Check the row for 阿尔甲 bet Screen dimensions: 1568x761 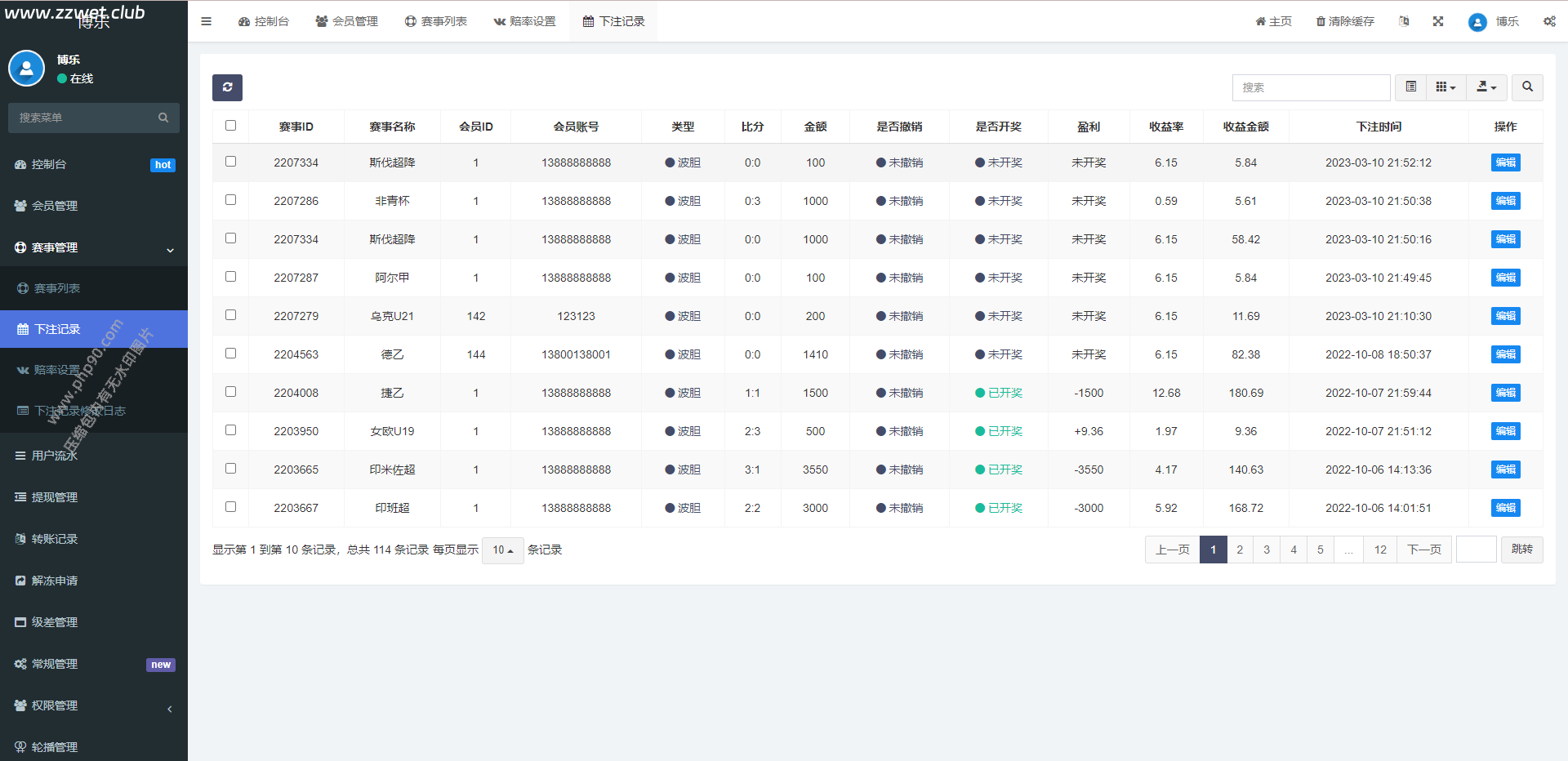pyautogui.click(x=230, y=277)
